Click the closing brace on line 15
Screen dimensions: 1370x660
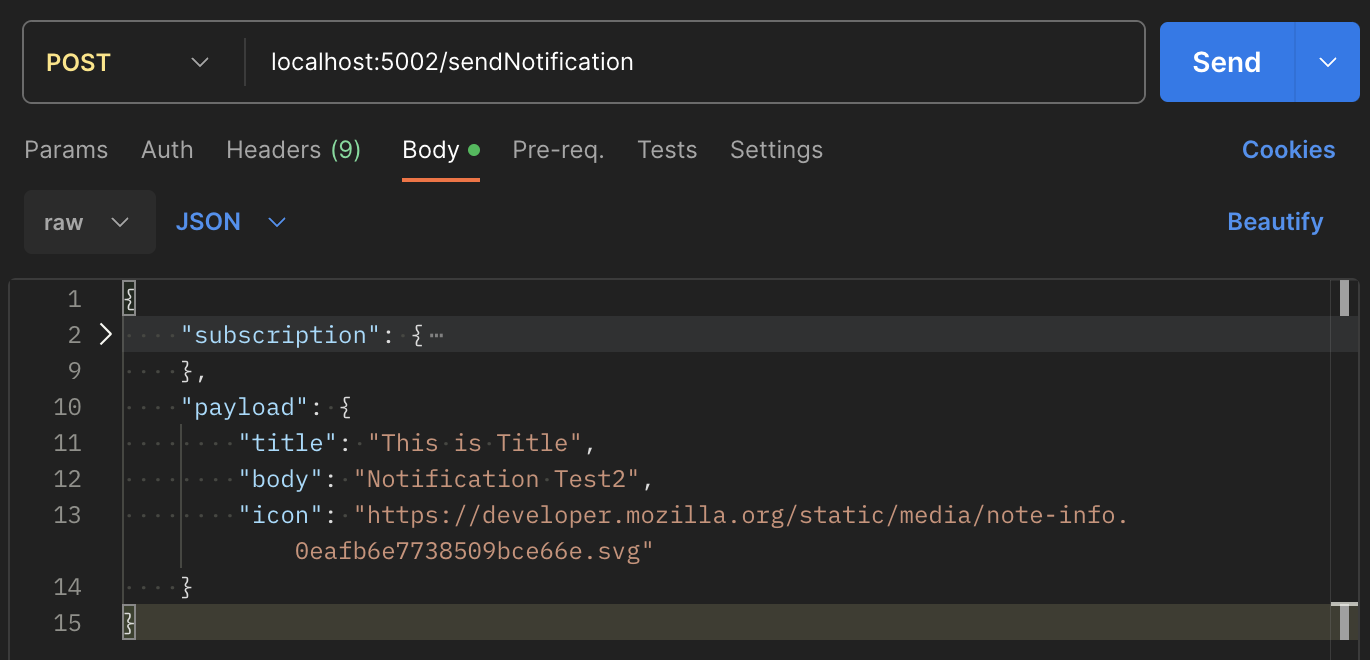click(128, 623)
